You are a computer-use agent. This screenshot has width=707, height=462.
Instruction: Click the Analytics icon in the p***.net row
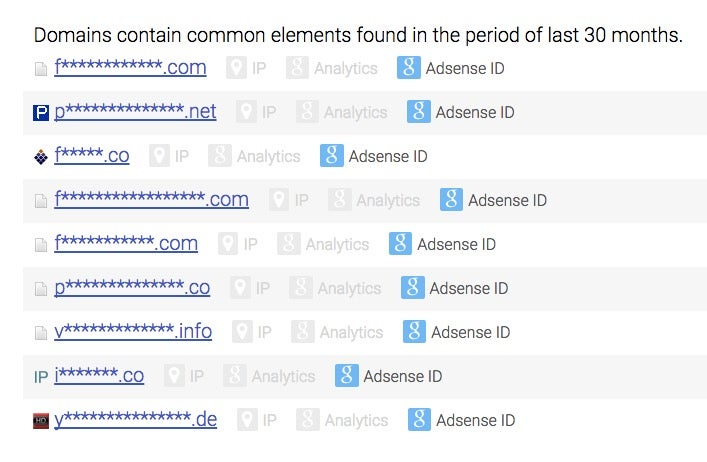point(307,112)
